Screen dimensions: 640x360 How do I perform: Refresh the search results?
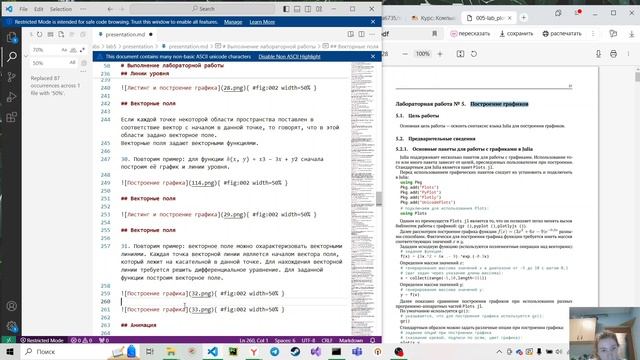(x=40, y=35)
